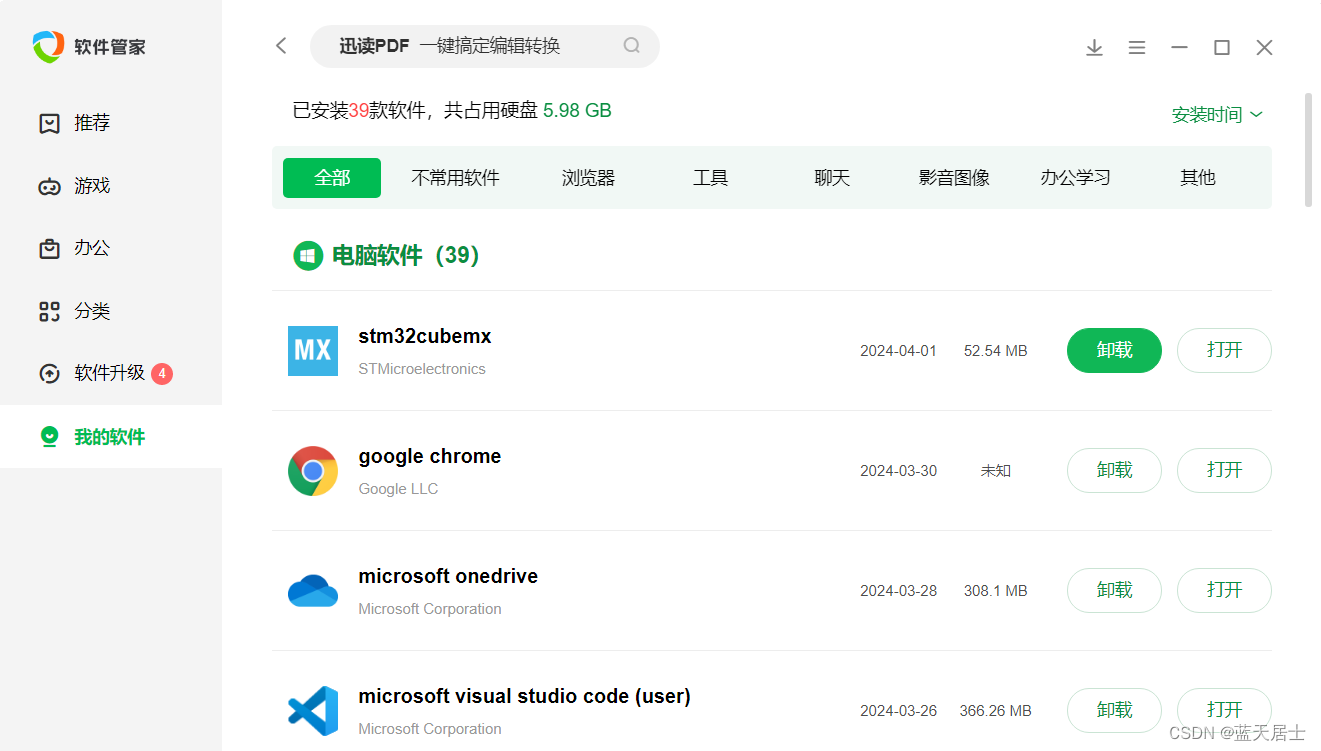Click the magnifier search icon
The image size is (1321, 751).
coord(632,45)
